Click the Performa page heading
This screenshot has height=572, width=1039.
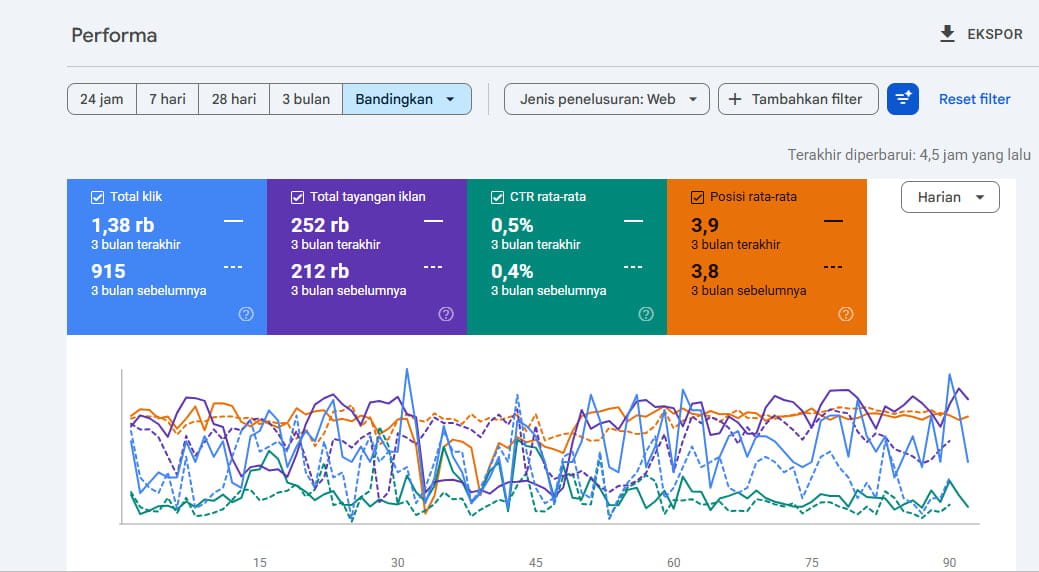[114, 35]
